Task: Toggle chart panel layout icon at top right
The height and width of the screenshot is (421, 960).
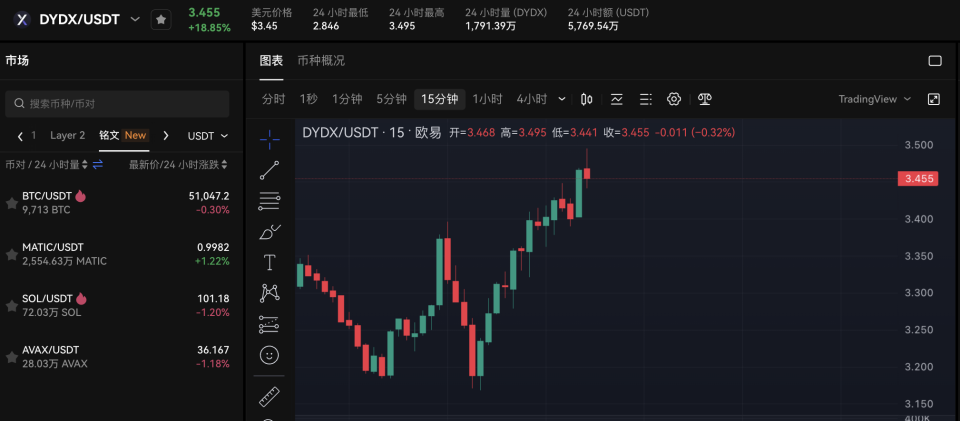Action: pyautogui.click(x=934, y=61)
